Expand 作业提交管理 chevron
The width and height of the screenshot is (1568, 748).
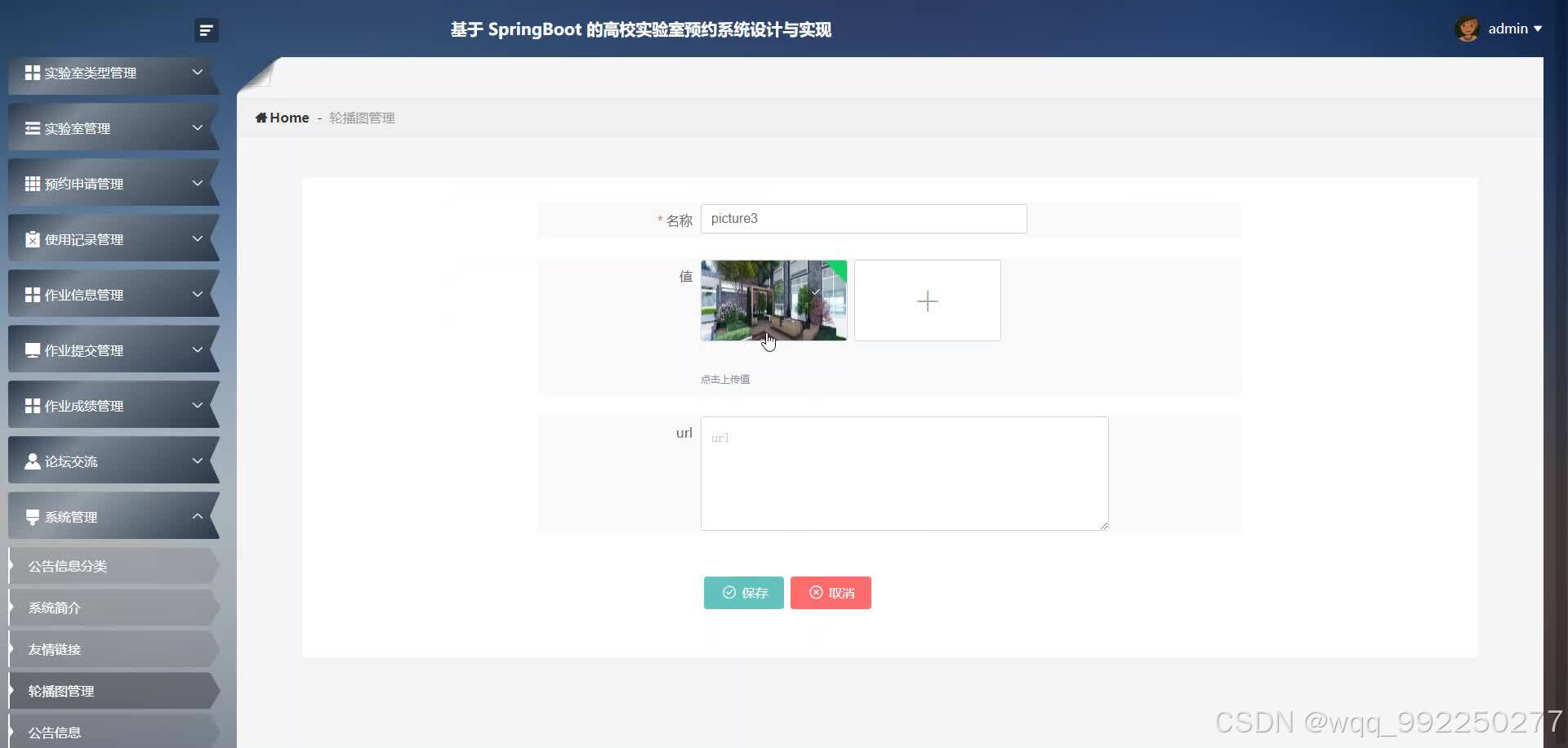coord(197,350)
